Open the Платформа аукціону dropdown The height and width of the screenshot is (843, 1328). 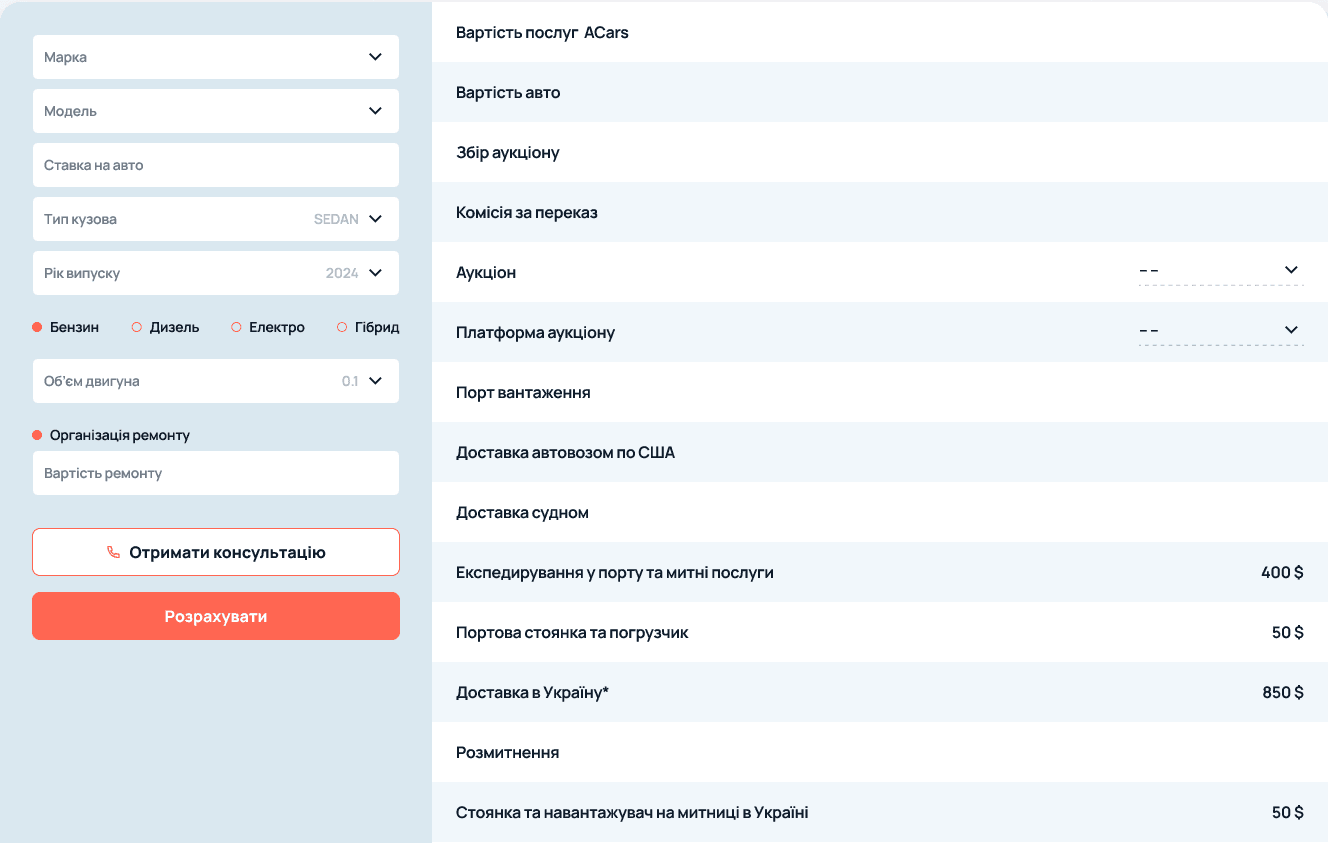(x=1220, y=331)
